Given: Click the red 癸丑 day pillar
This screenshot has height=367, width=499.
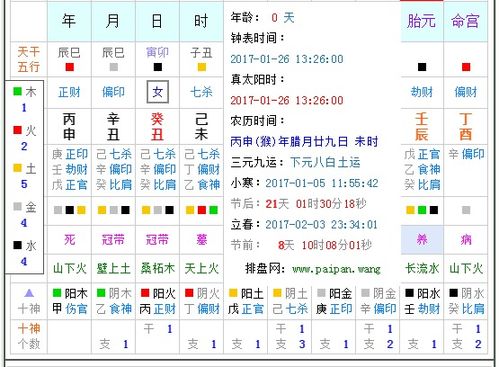Looking at the screenshot, I should pos(157,127).
